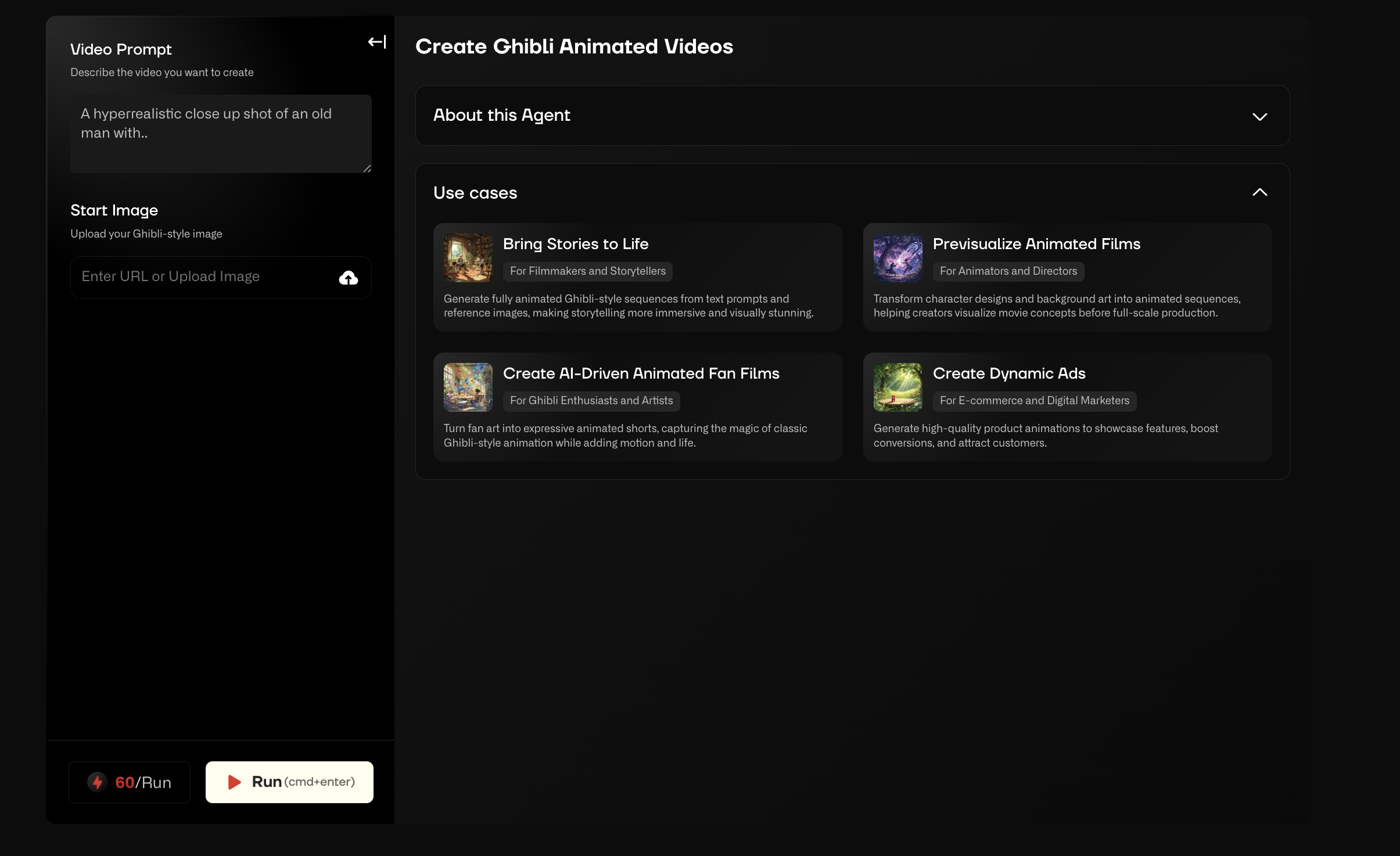Open the AI-Driven Animated Fan Films thumbnail
Viewport: 1400px width, 856px height.
[468, 387]
